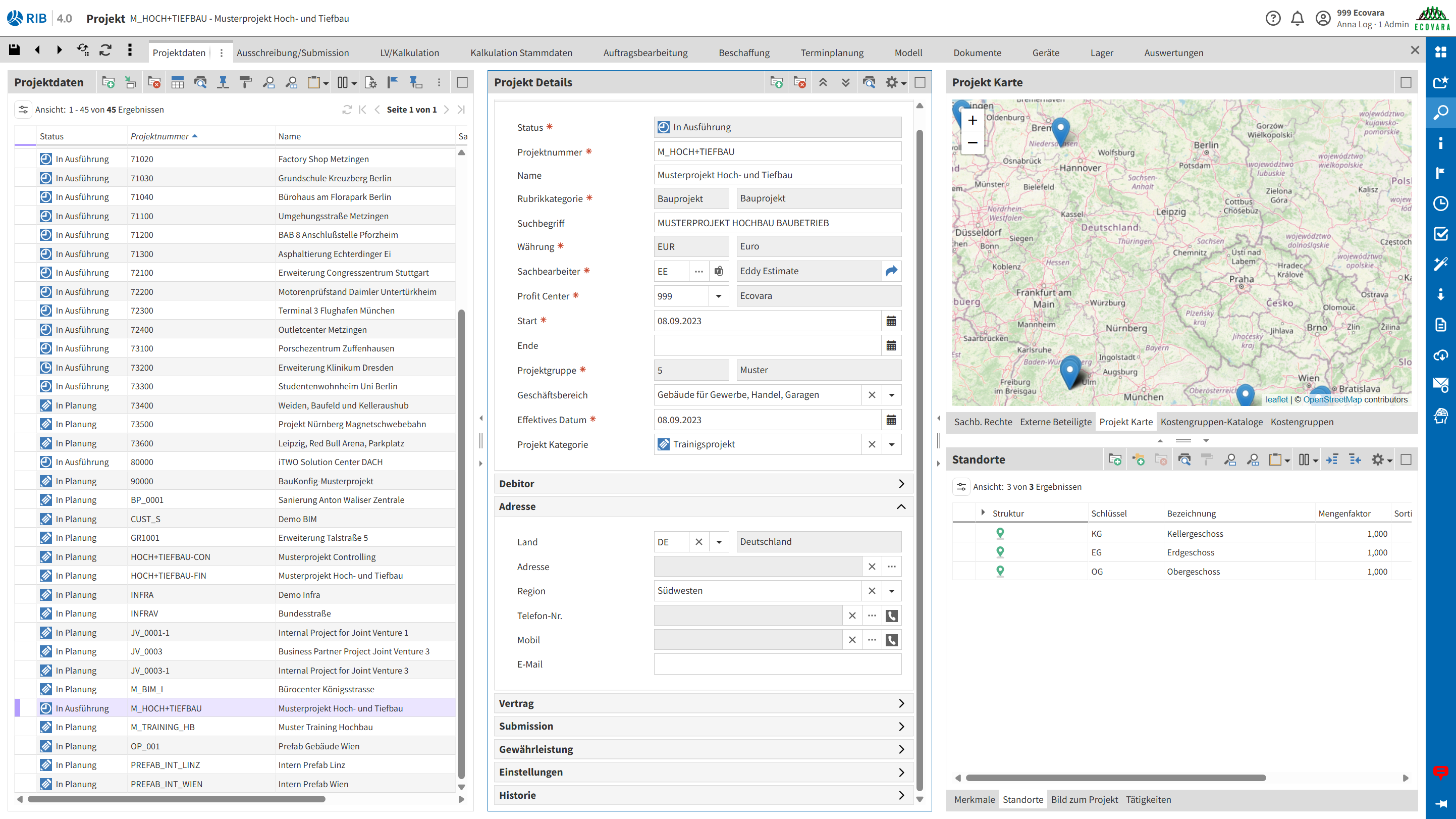Collapse the Adresse section
This screenshot has height=819, width=1456.
click(x=901, y=506)
